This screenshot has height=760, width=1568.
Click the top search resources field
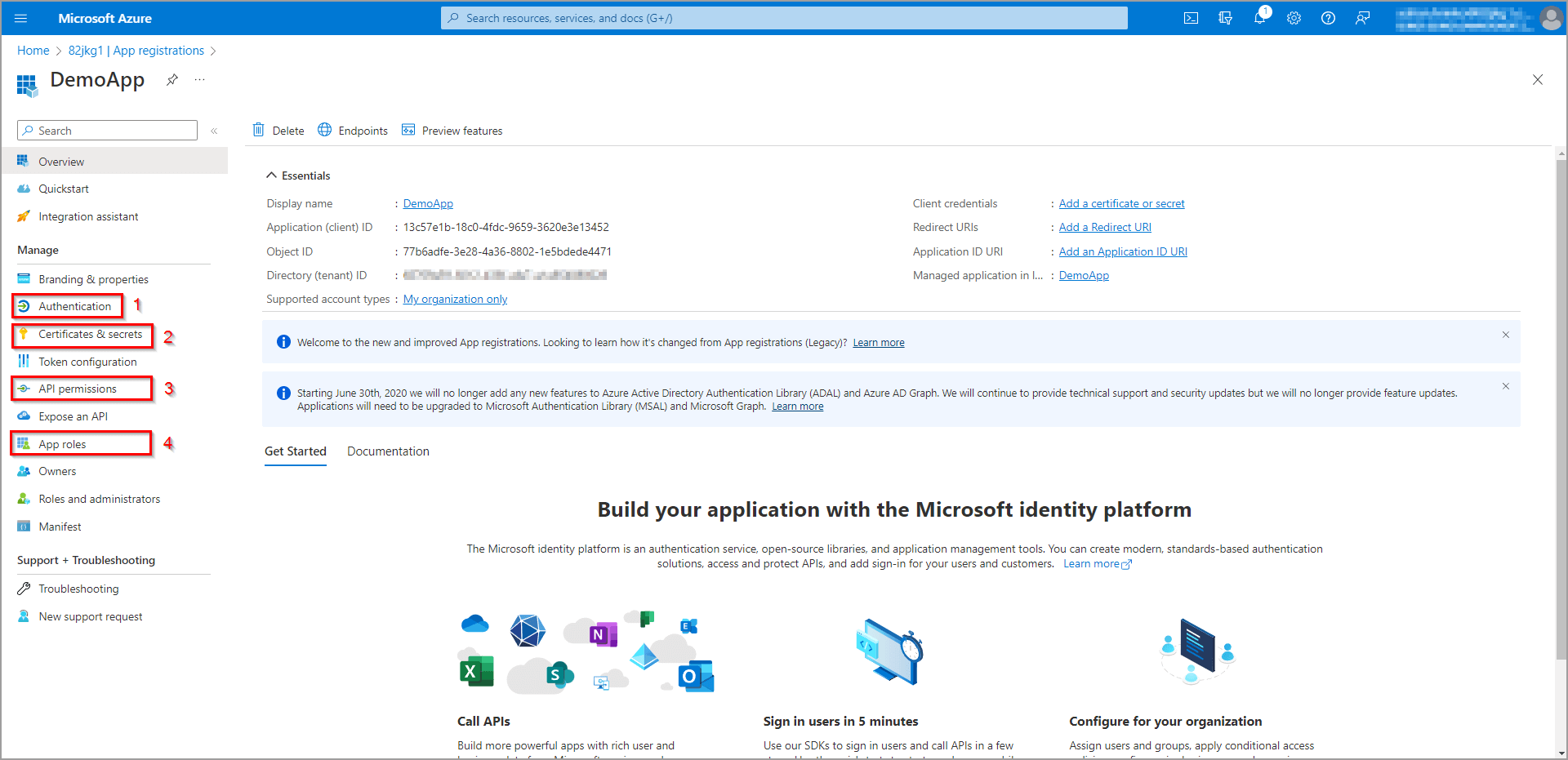point(784,18)
